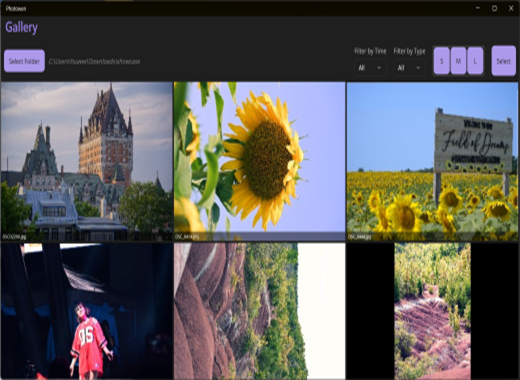The width and height of the screenshot is (520, 380).
Task: Open the castle hotel photo thumbnail
Action: click(87, 161)
